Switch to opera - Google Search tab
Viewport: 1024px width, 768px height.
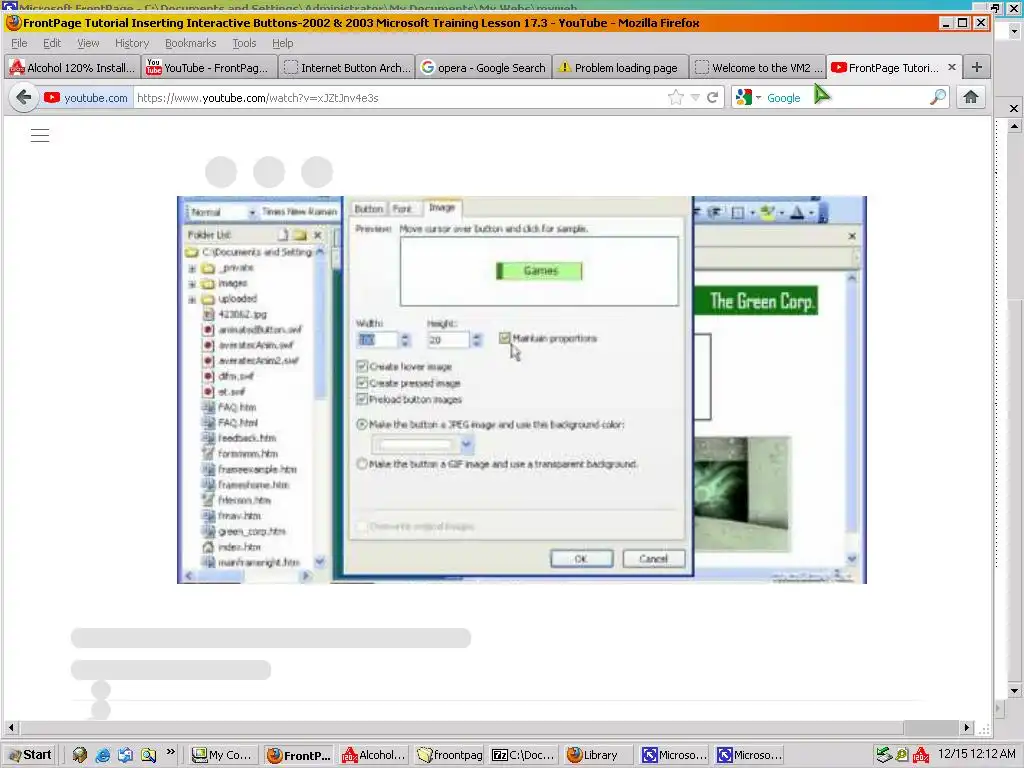coord(483,68)
